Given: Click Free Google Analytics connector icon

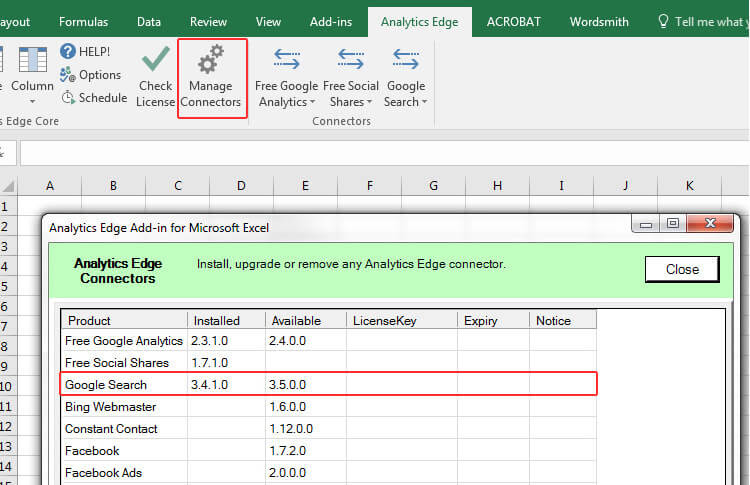Looking at the screenshot, I should (x=287, y=59).
